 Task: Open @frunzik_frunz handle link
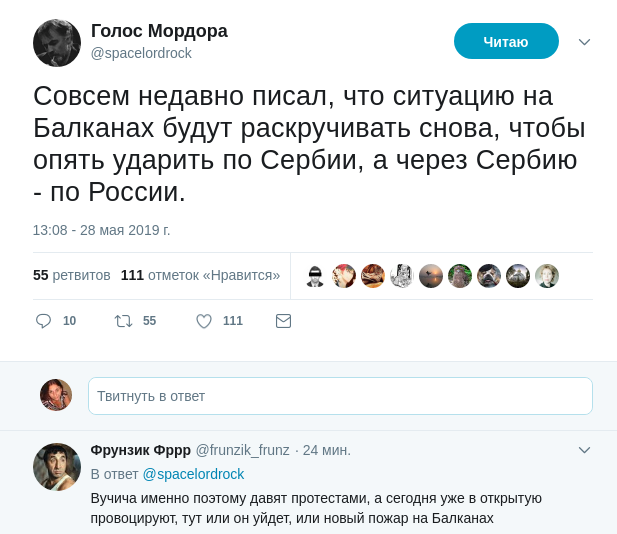[x=242, y=450]
